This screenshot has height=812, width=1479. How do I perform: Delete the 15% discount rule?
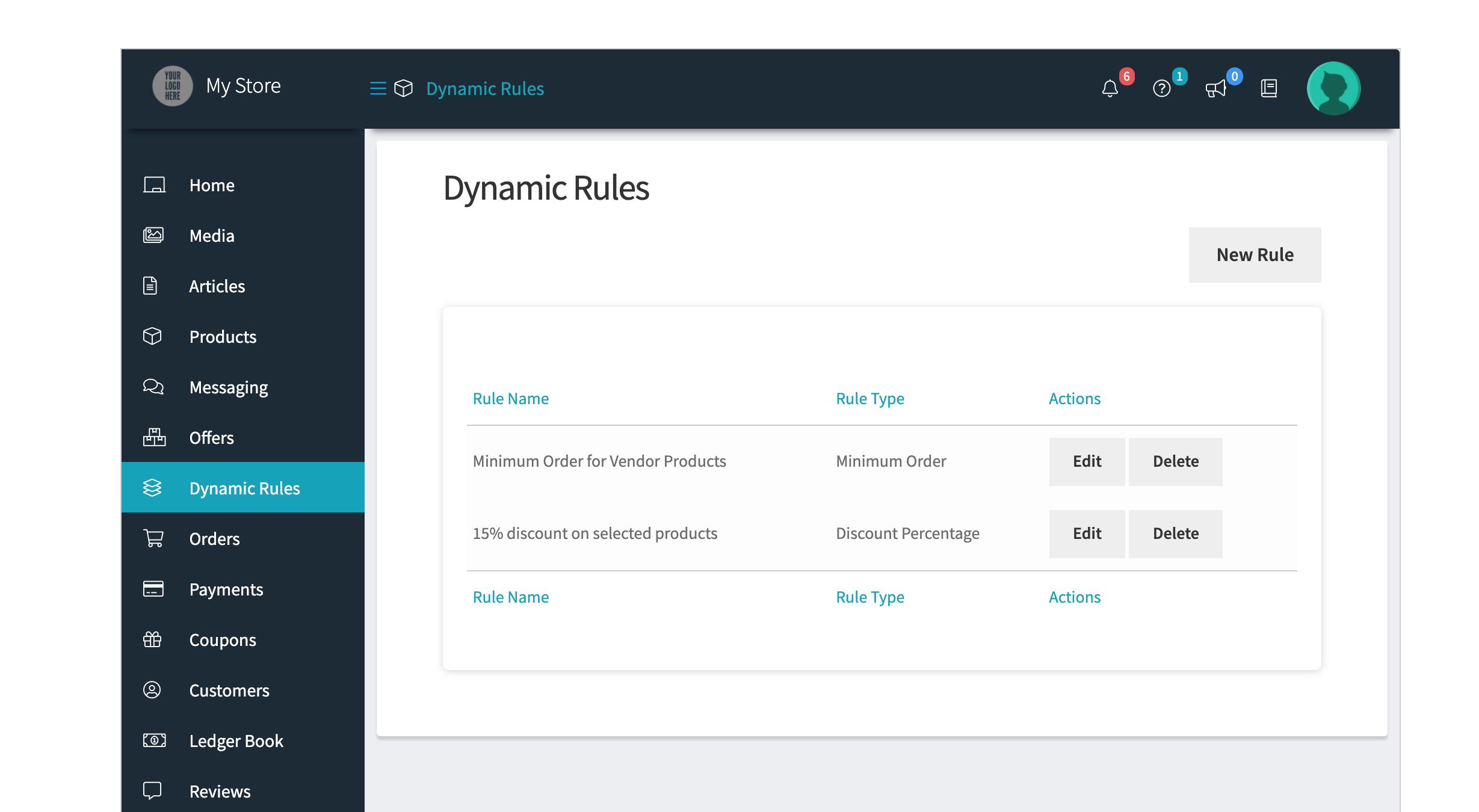1175,534
